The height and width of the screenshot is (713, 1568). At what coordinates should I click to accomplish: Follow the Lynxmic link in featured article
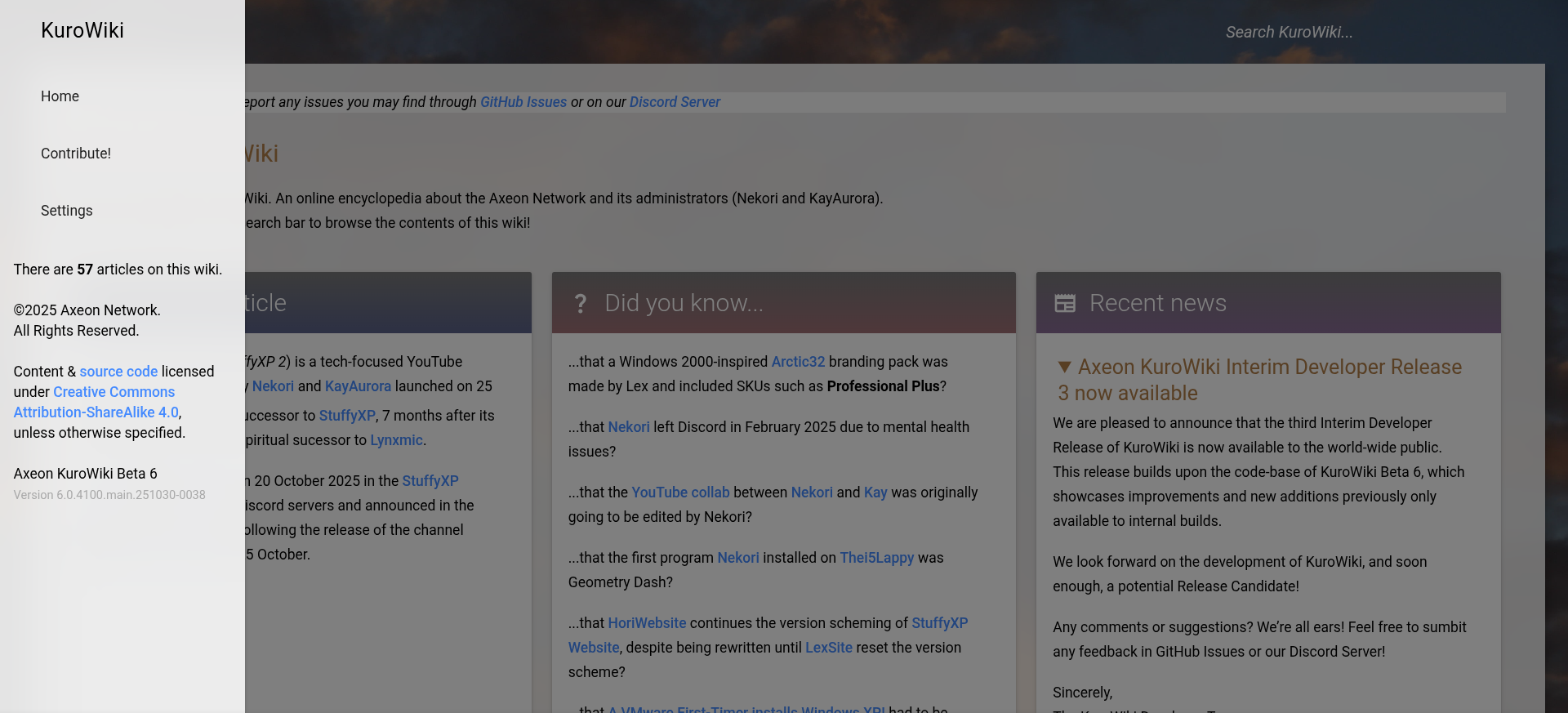pos(396,440)
